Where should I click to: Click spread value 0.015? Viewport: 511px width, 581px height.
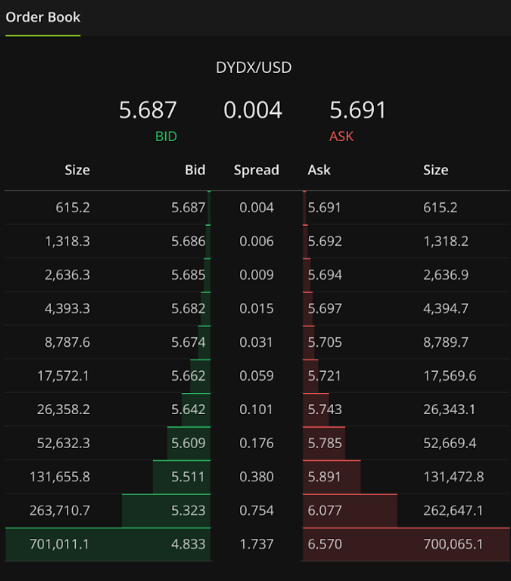(256, 308)
